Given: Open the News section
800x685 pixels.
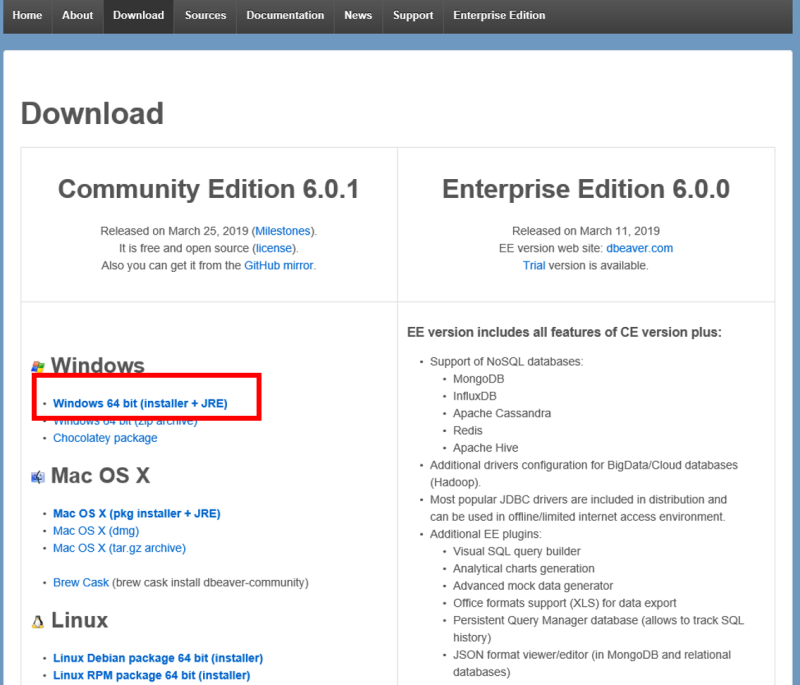Looking at the screenshot, I should click(358, 15).
